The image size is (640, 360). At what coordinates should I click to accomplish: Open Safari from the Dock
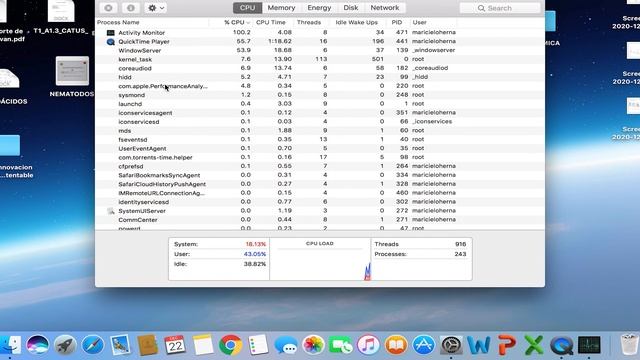pyautogui.click(x=93, y=345)
